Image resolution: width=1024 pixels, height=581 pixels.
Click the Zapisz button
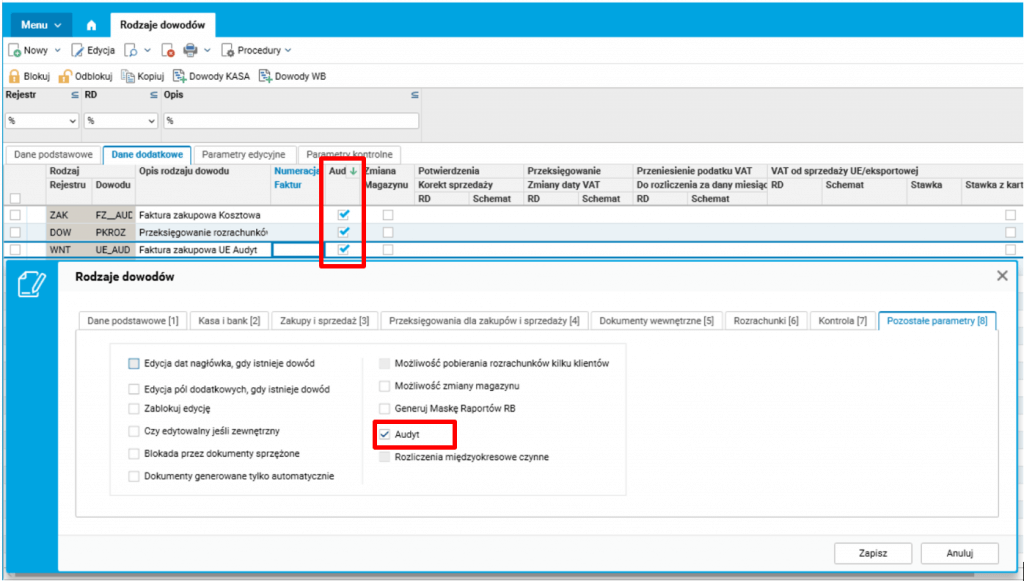pos(873,553)
